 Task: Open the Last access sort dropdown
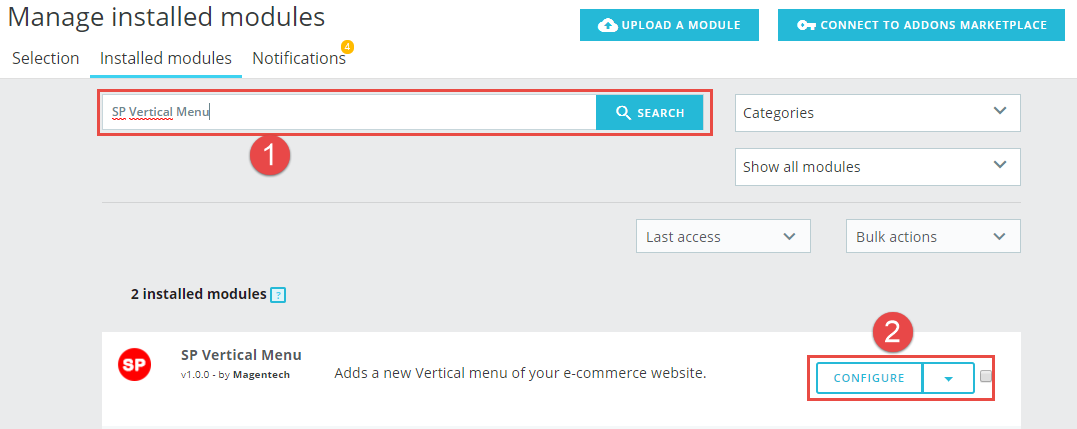click(x=723, y=236)
